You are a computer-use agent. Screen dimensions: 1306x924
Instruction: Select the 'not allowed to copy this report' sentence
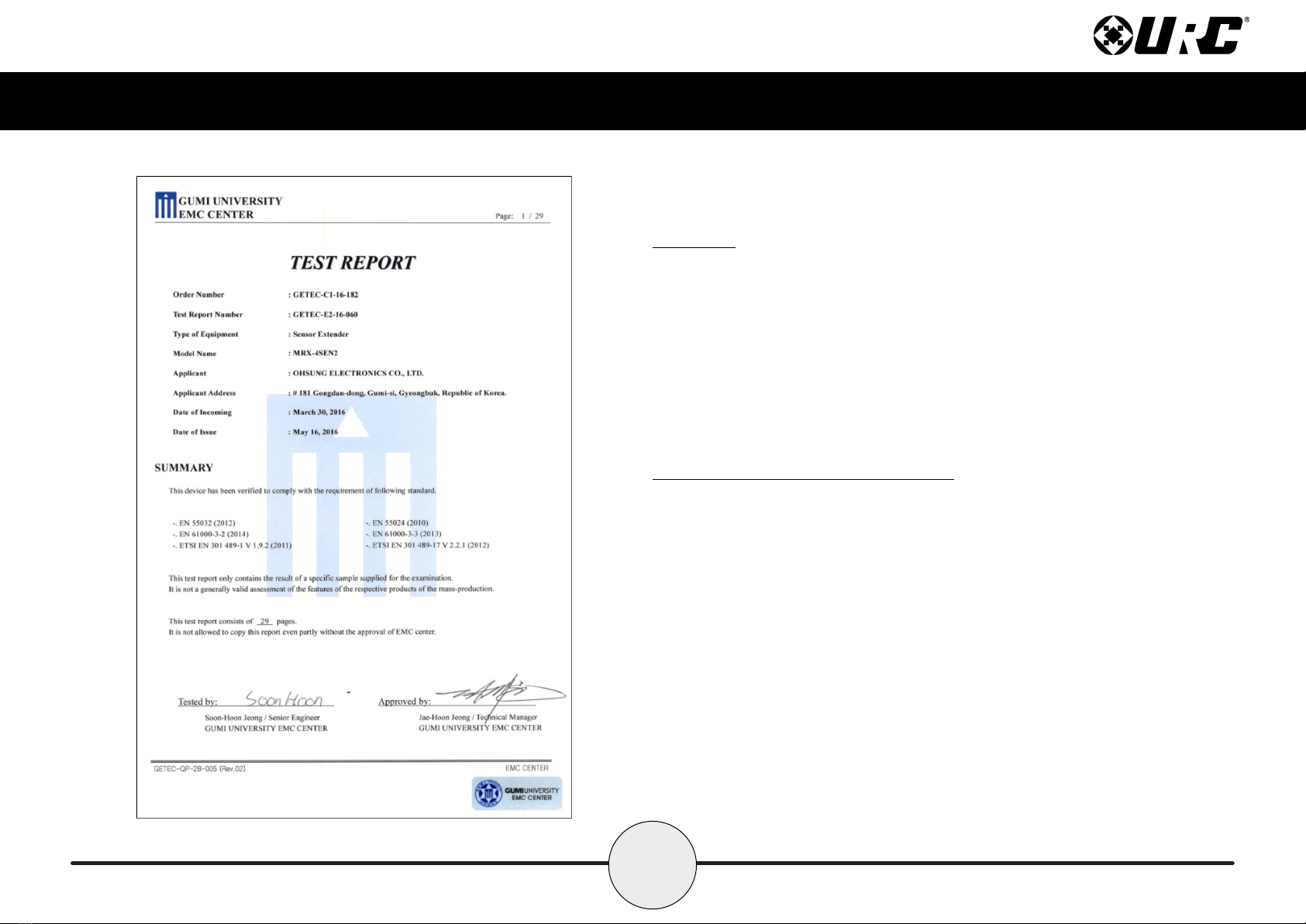pyautogui.click(x=302, y=633)
